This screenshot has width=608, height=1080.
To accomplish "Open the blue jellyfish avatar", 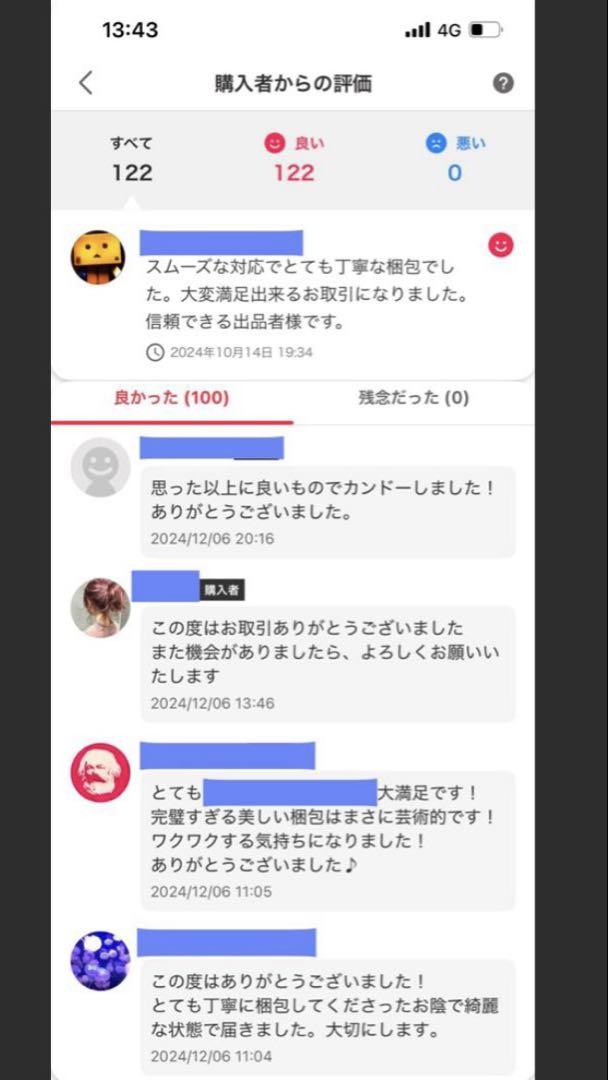I will point(101,961).
